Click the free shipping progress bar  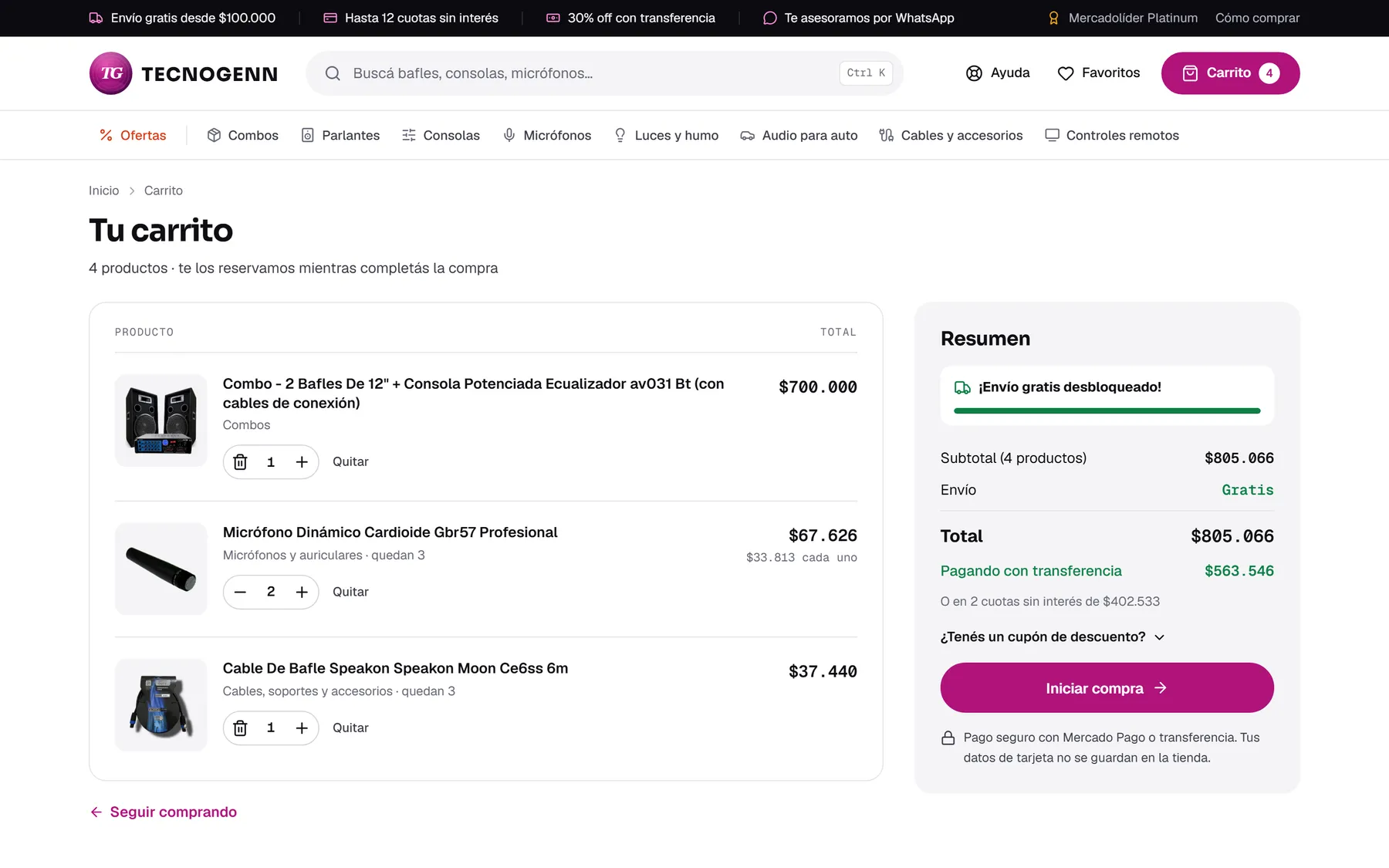[x=1107, y=411]
